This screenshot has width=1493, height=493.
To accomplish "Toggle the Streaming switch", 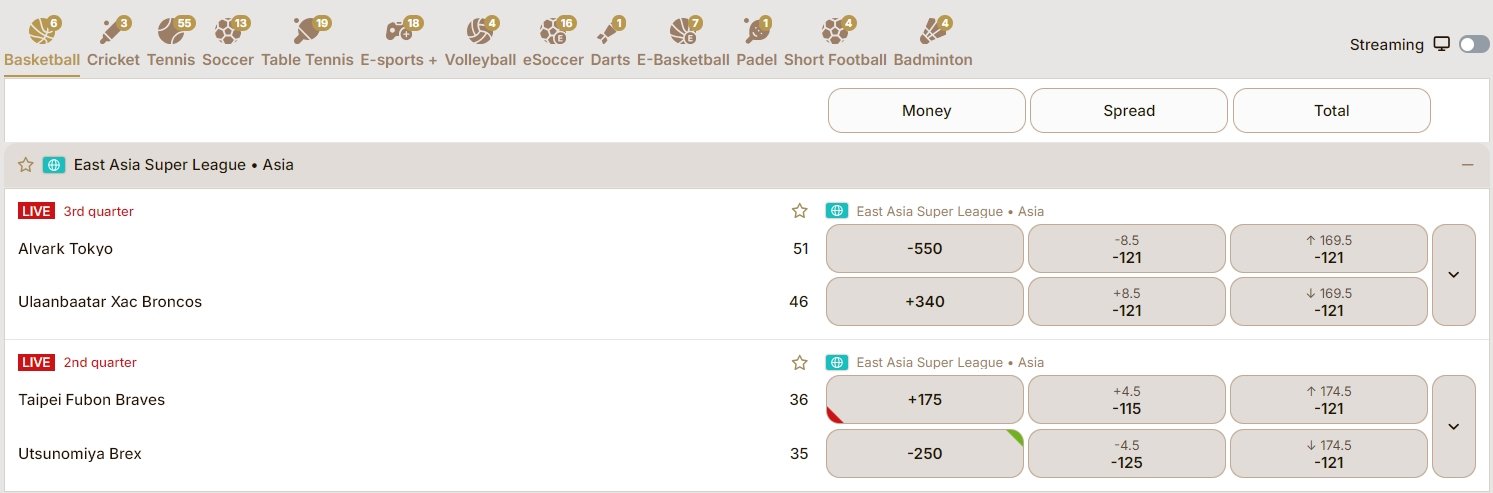I will tap(1473, 44).
